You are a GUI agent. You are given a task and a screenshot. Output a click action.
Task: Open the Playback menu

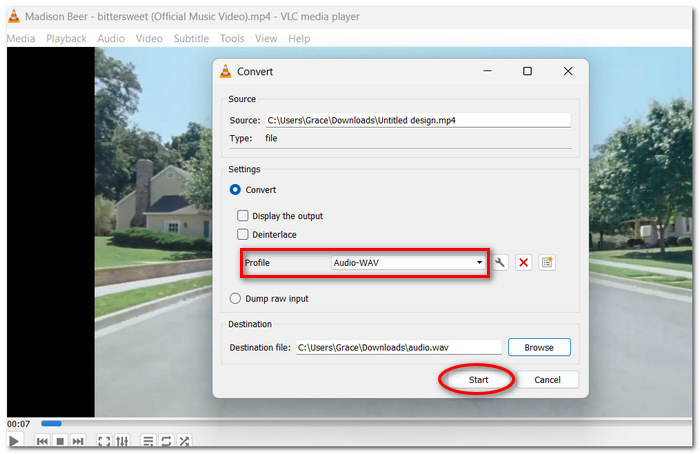click(67, 38)
